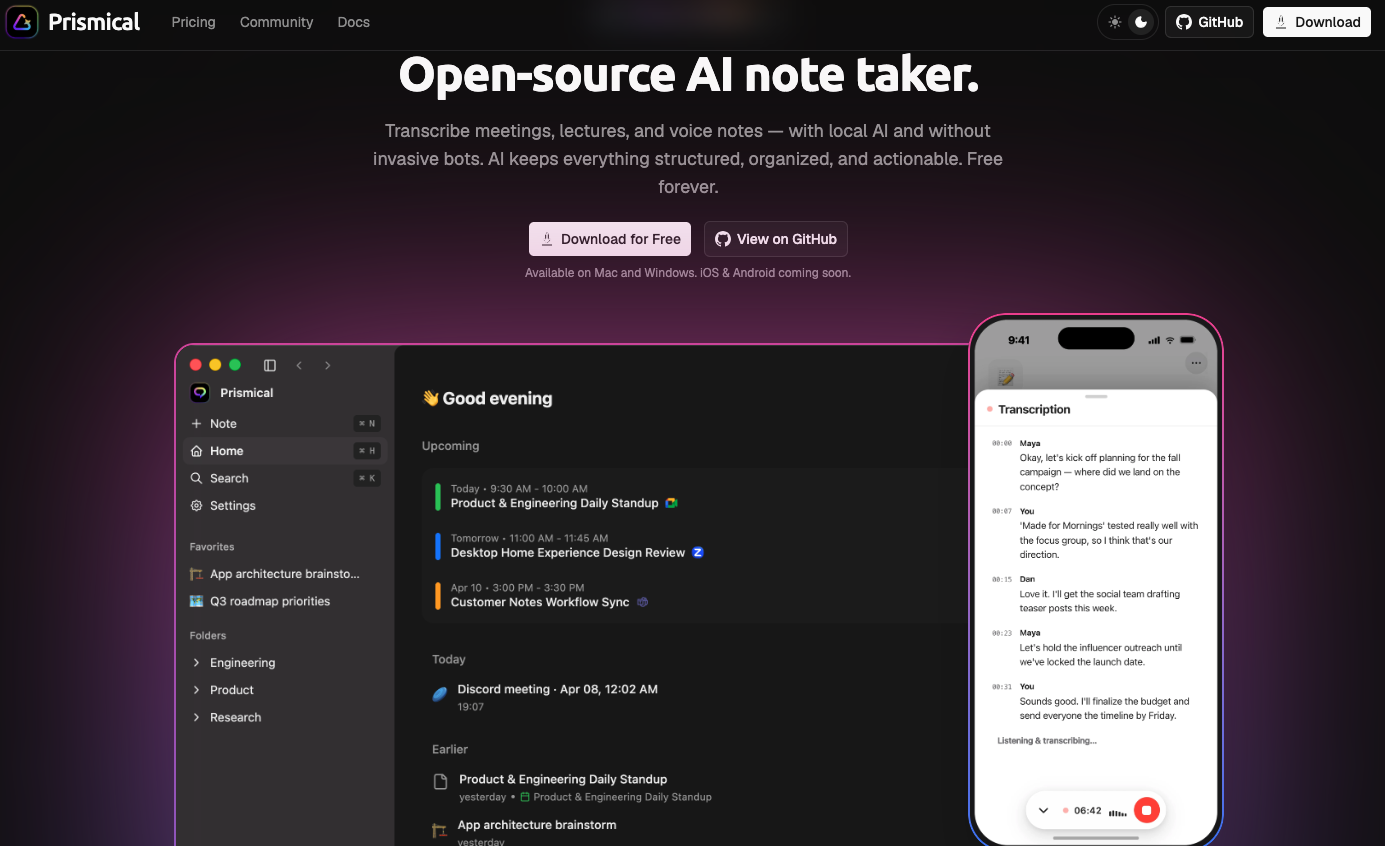
Task: Click the phone's three-dot more icon
Action: point(1196,363)
